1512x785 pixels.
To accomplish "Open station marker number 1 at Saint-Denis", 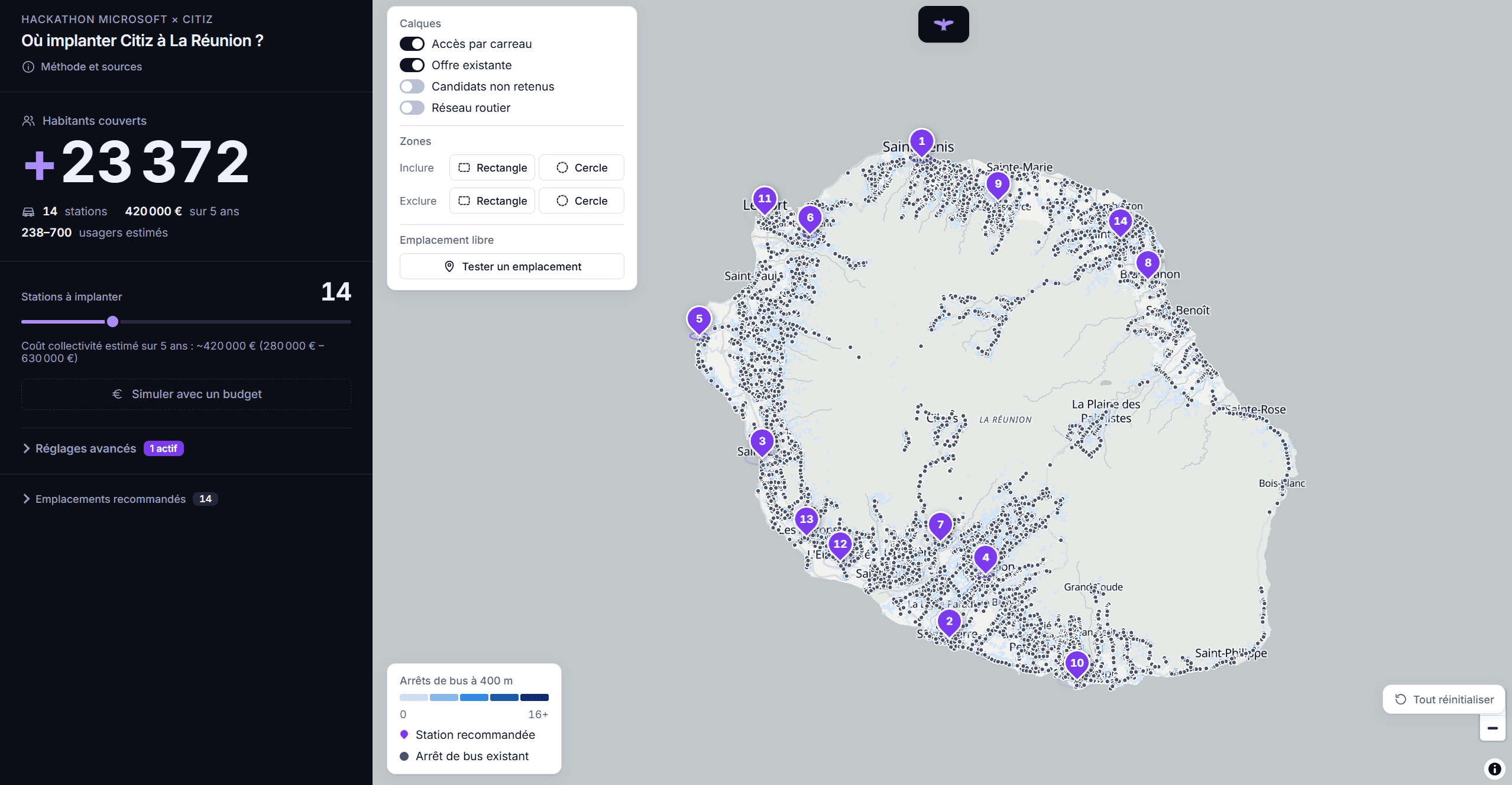I will coord(921,143).
